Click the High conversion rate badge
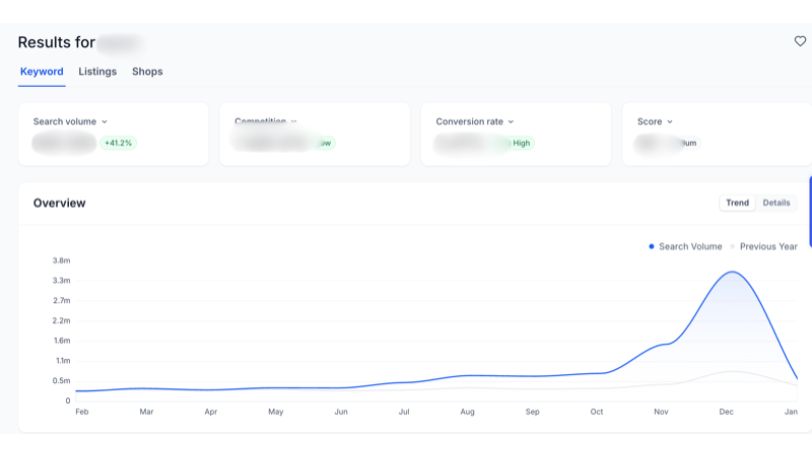The image size is (812, 457). [x=522, y=143]
